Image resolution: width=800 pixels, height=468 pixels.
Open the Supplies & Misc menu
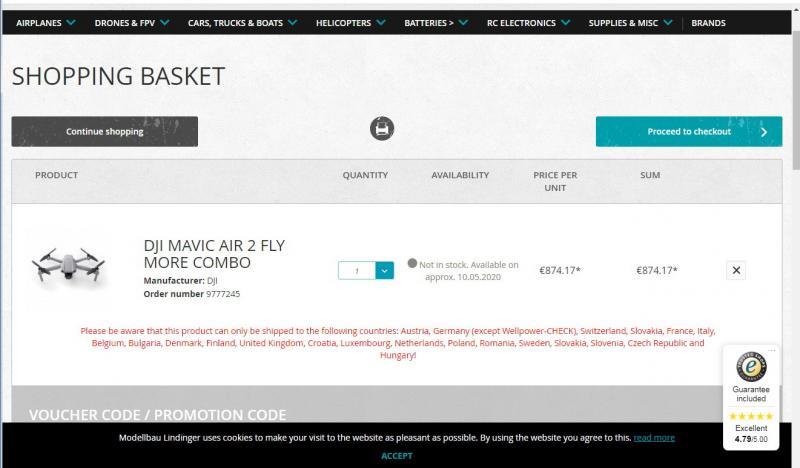pos(630,23)
